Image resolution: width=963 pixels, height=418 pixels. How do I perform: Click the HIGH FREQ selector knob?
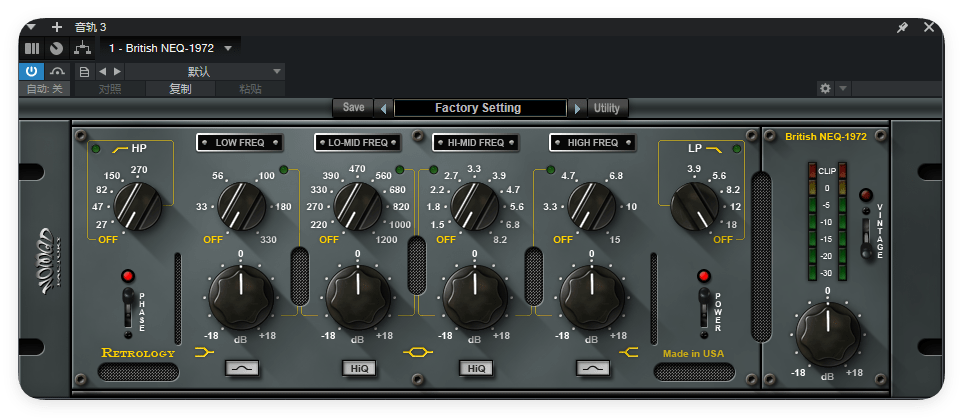pos(591,206)
